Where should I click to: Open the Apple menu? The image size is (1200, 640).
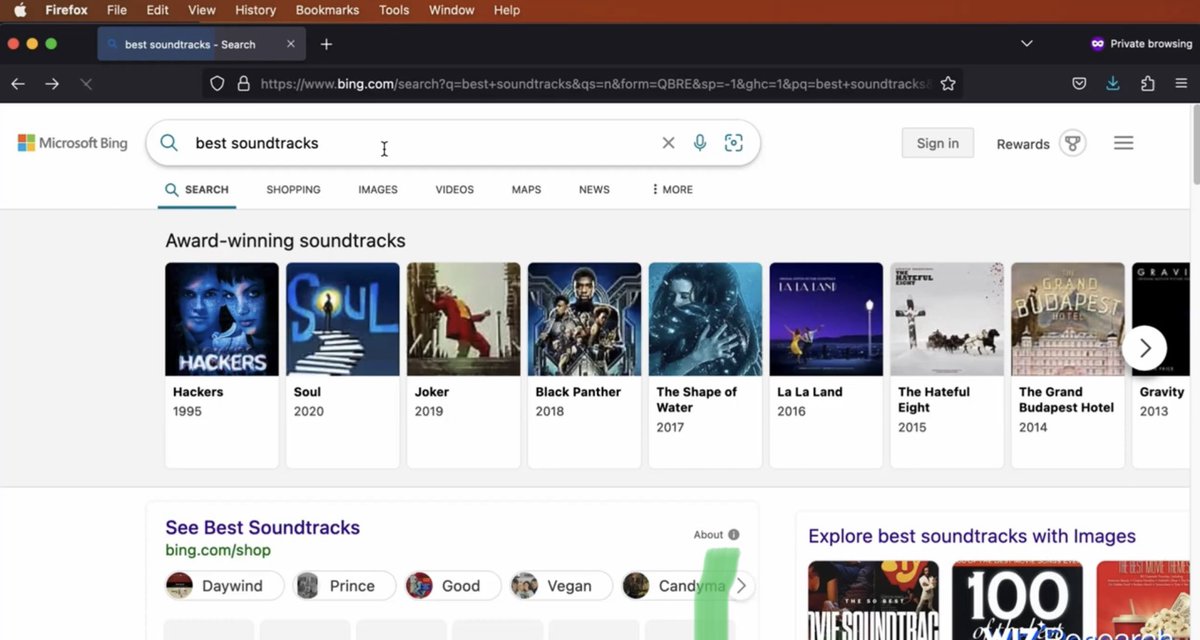click(x=20, y=10)
